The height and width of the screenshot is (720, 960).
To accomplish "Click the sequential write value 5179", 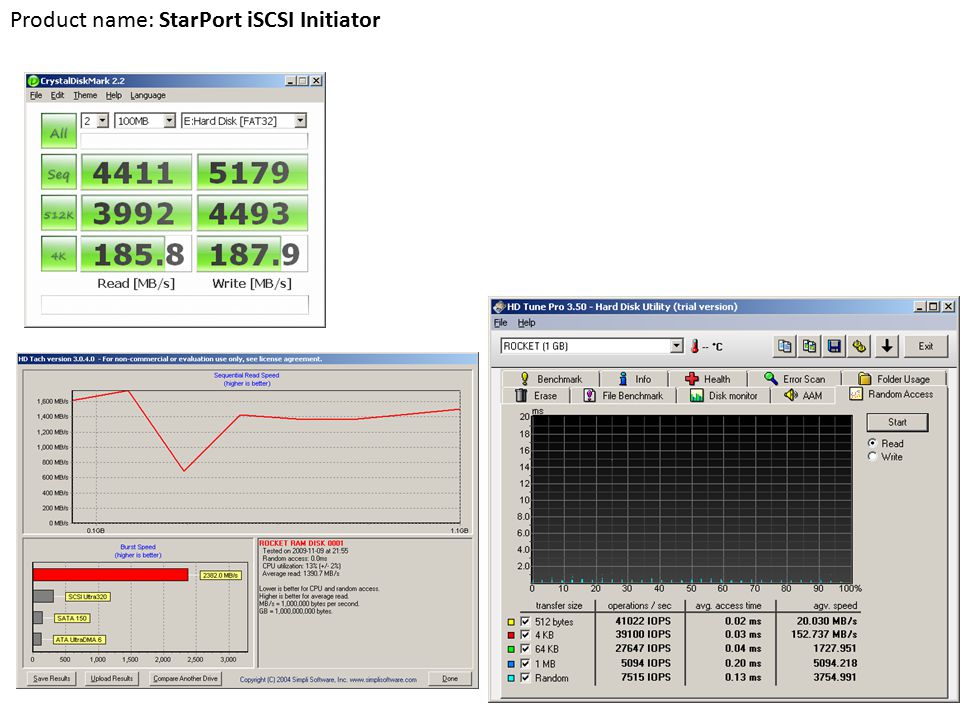I will pyautogui.click(x=252, y=173).
